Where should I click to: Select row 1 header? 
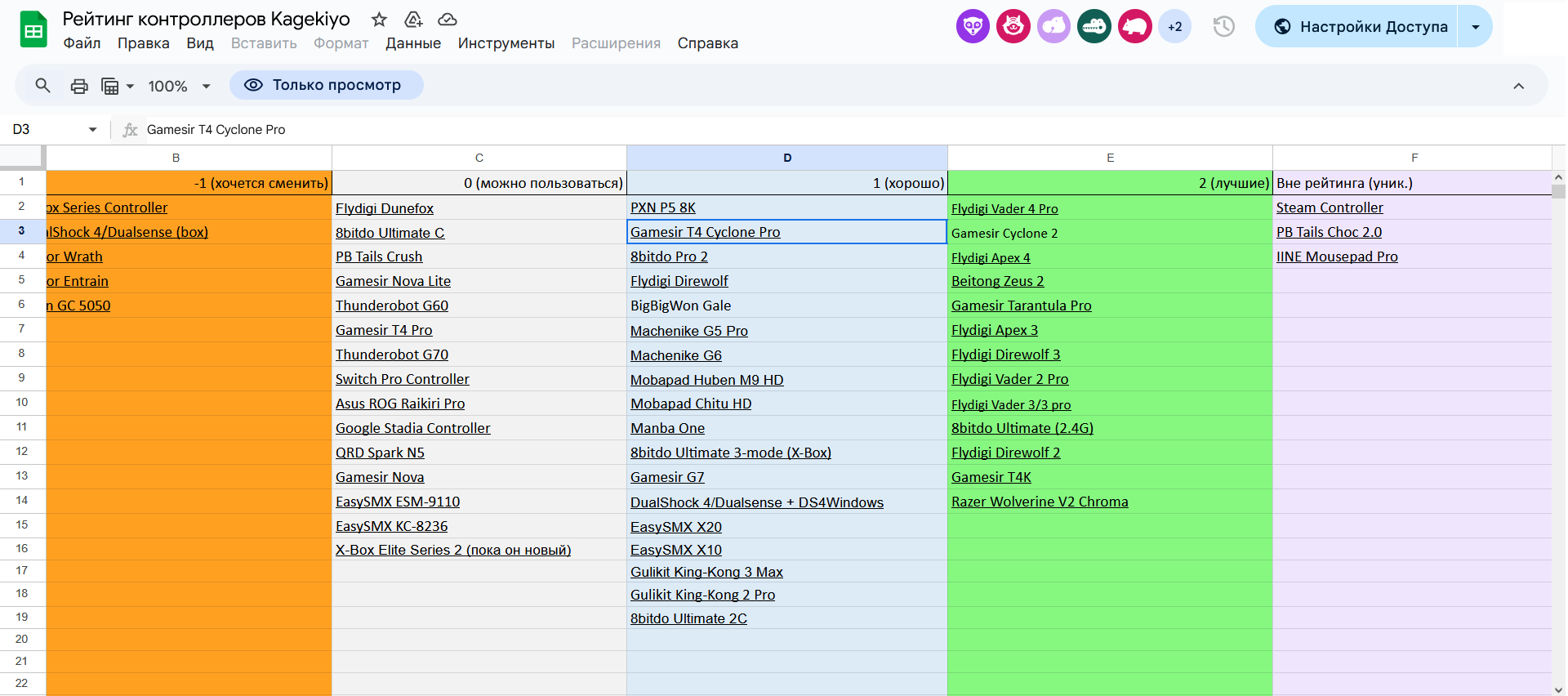(x=22, y=182)
